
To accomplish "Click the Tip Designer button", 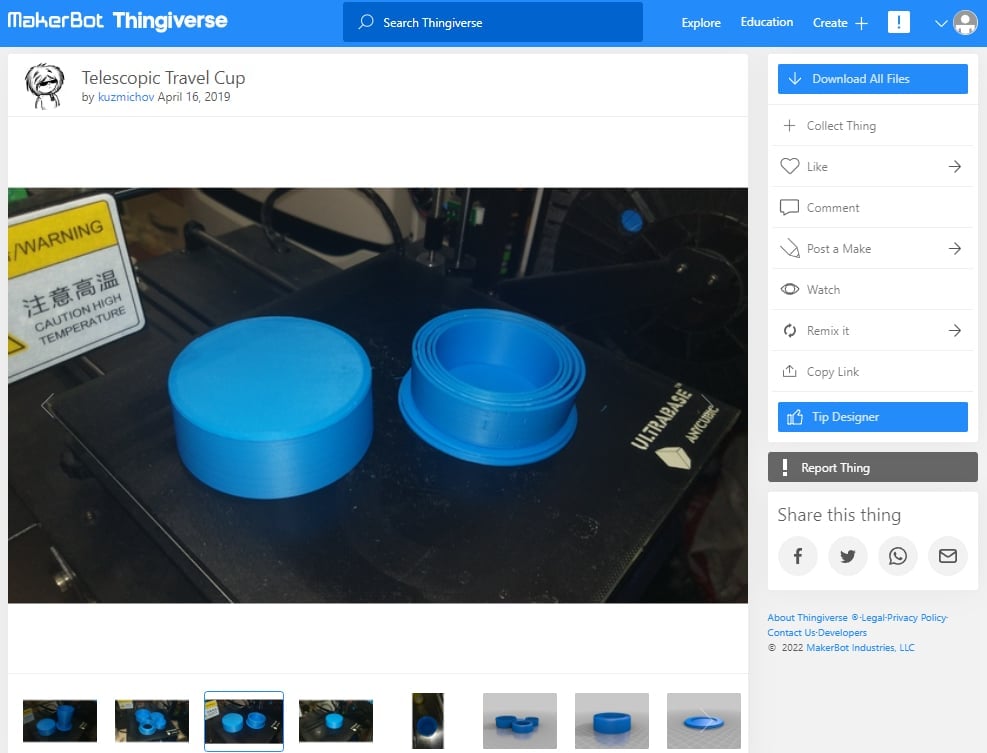I will pyautogui.click(x=872, y=417).
